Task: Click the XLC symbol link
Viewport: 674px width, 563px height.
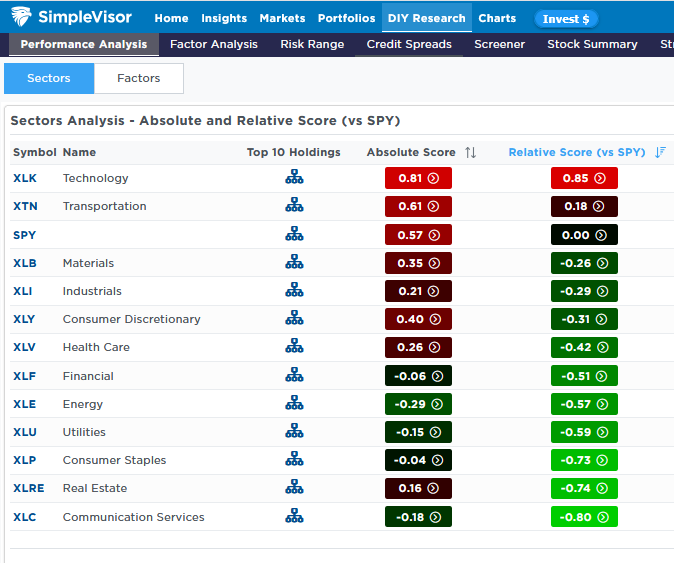Action: click(25, 517)
